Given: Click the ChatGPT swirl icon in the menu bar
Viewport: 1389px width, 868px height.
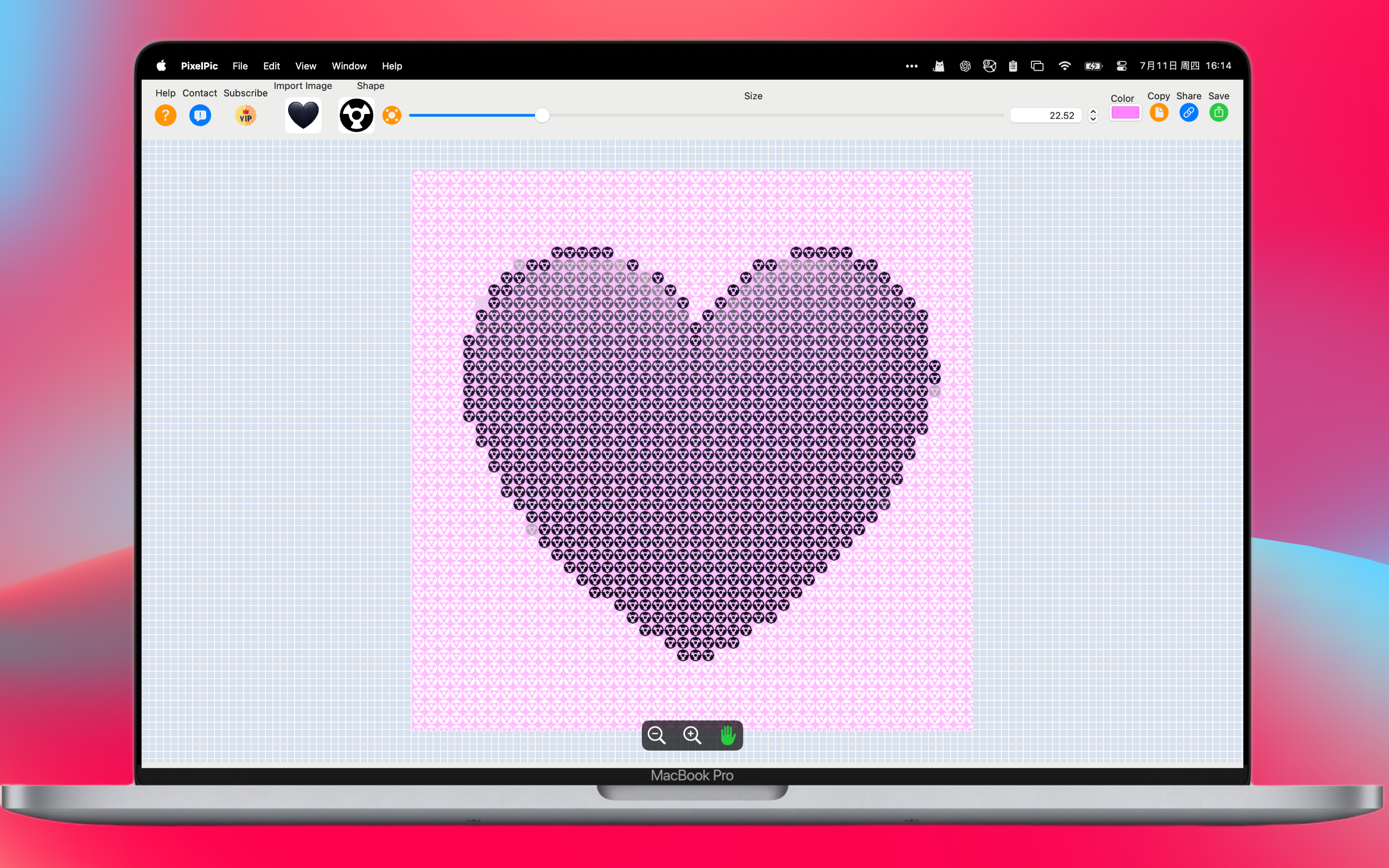Looking at the screenshot, I should 965,66.
